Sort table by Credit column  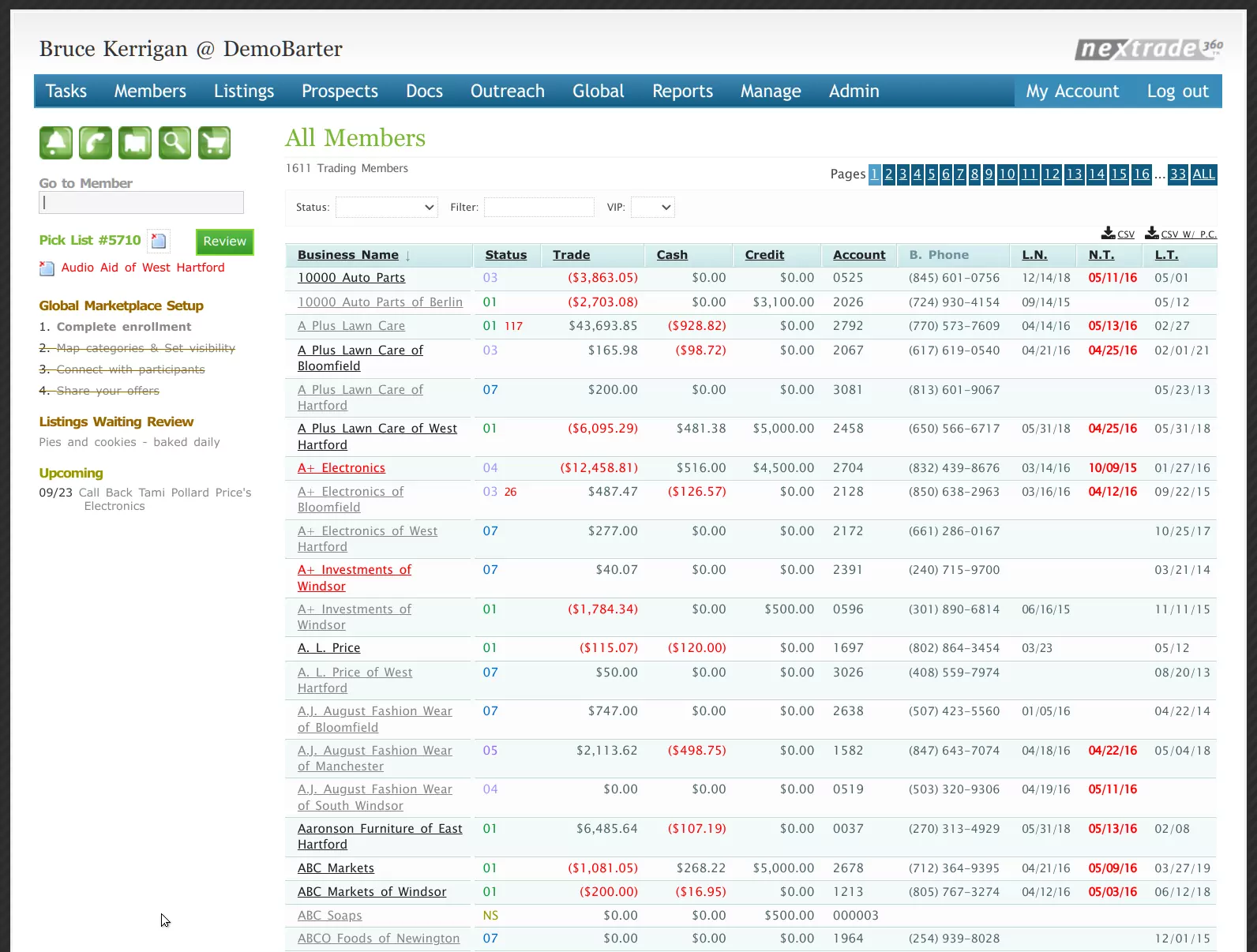pyautogui.click(x=764, y=255)
